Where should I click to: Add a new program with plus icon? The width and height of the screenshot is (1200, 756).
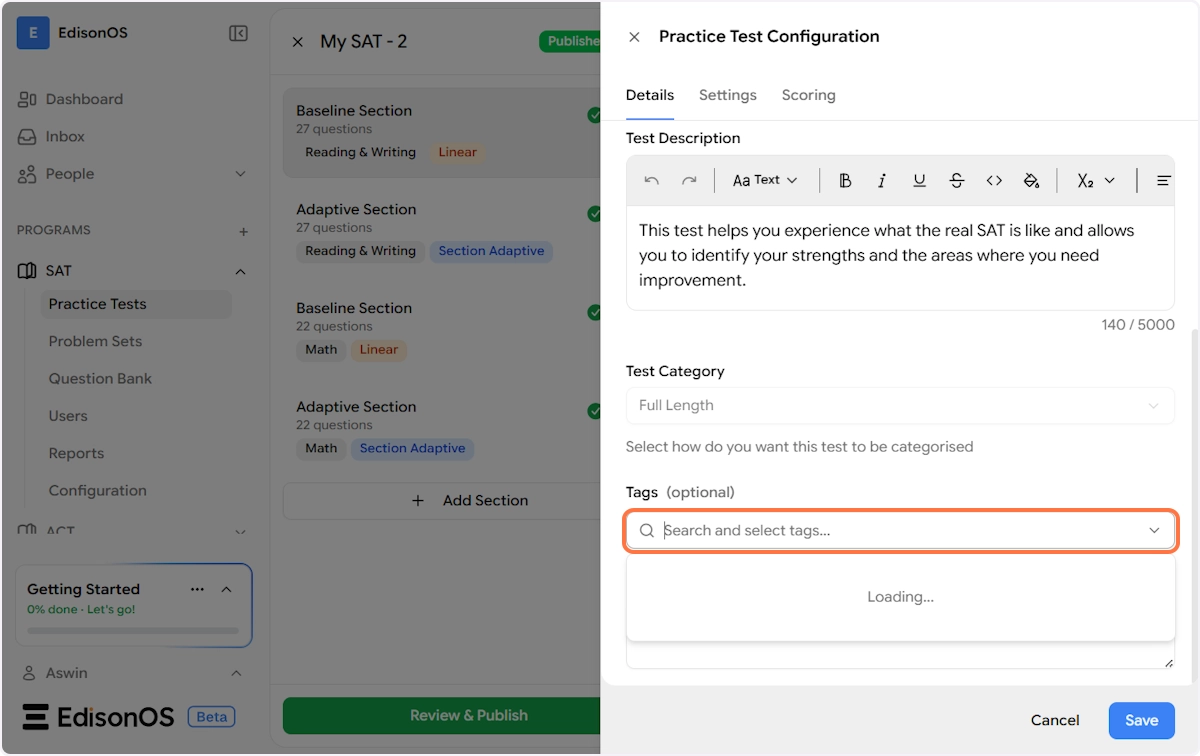243,231
